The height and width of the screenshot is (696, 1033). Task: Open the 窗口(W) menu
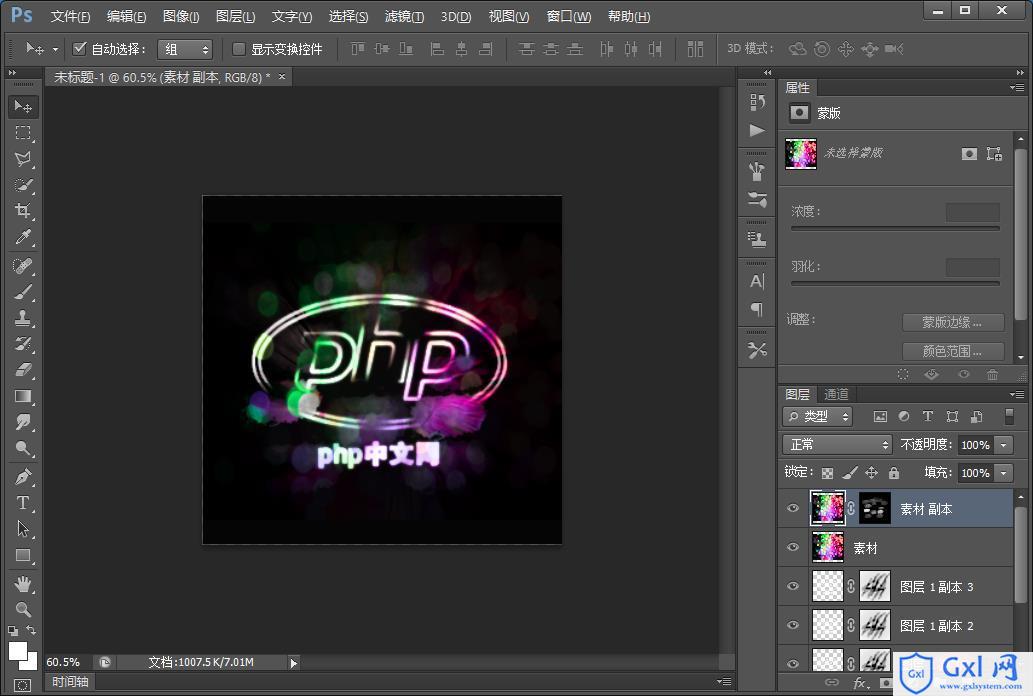(x=569, y=16)
